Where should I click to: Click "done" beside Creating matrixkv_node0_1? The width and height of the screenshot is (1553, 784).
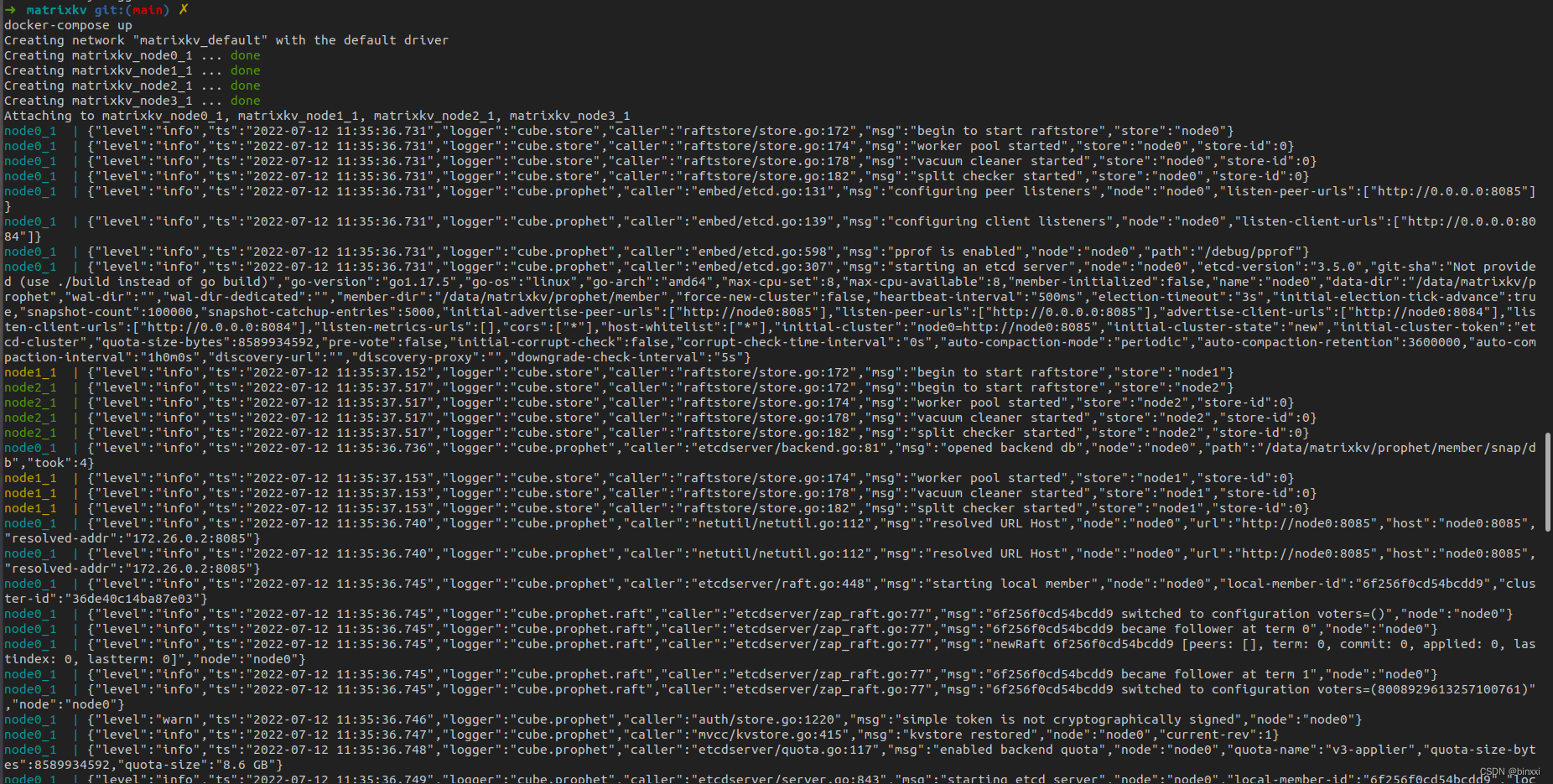click(x=246, y=55)
